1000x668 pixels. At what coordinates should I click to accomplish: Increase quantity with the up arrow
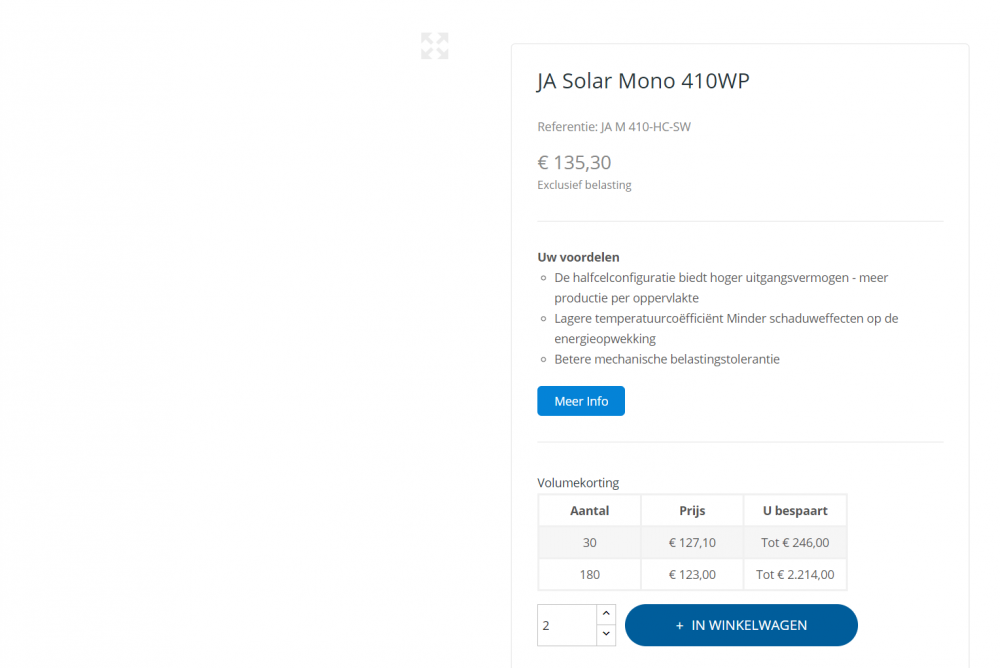(x=606, y=614)
